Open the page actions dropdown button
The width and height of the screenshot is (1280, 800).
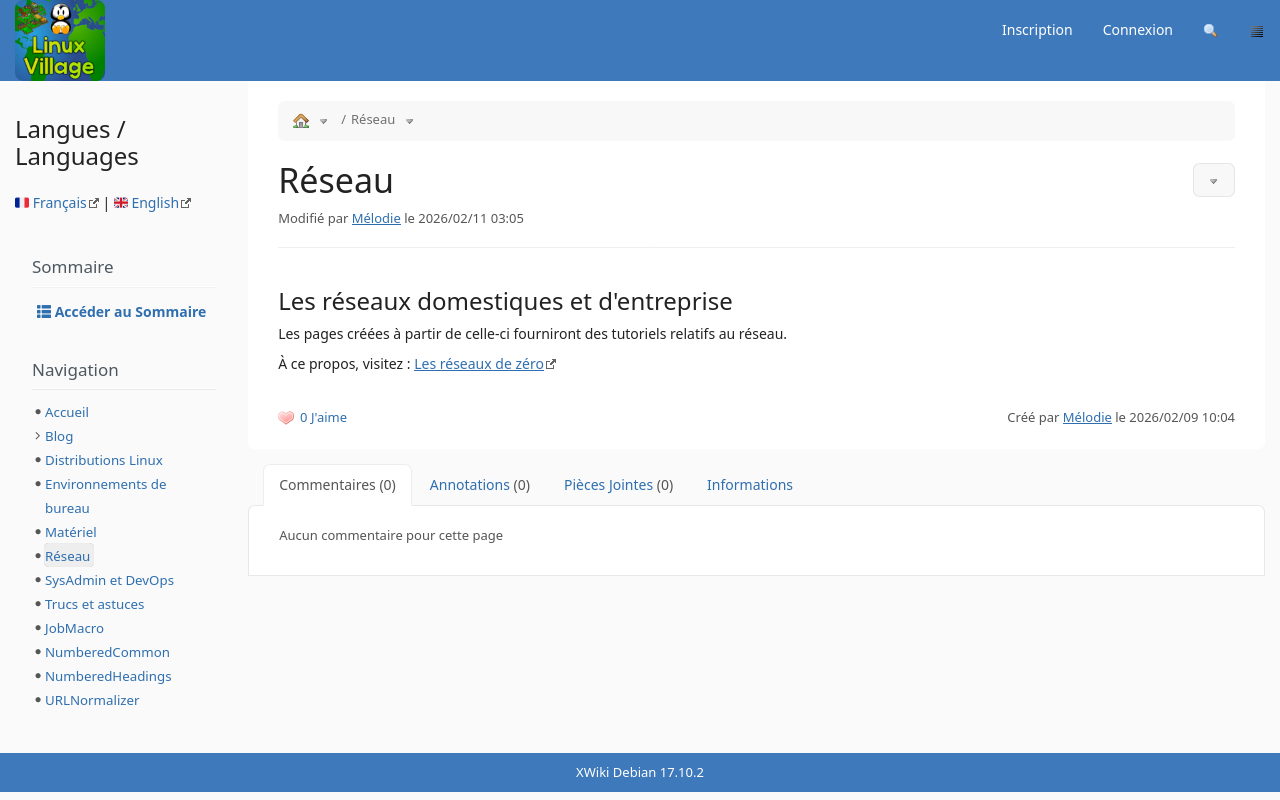[1213, 181]
